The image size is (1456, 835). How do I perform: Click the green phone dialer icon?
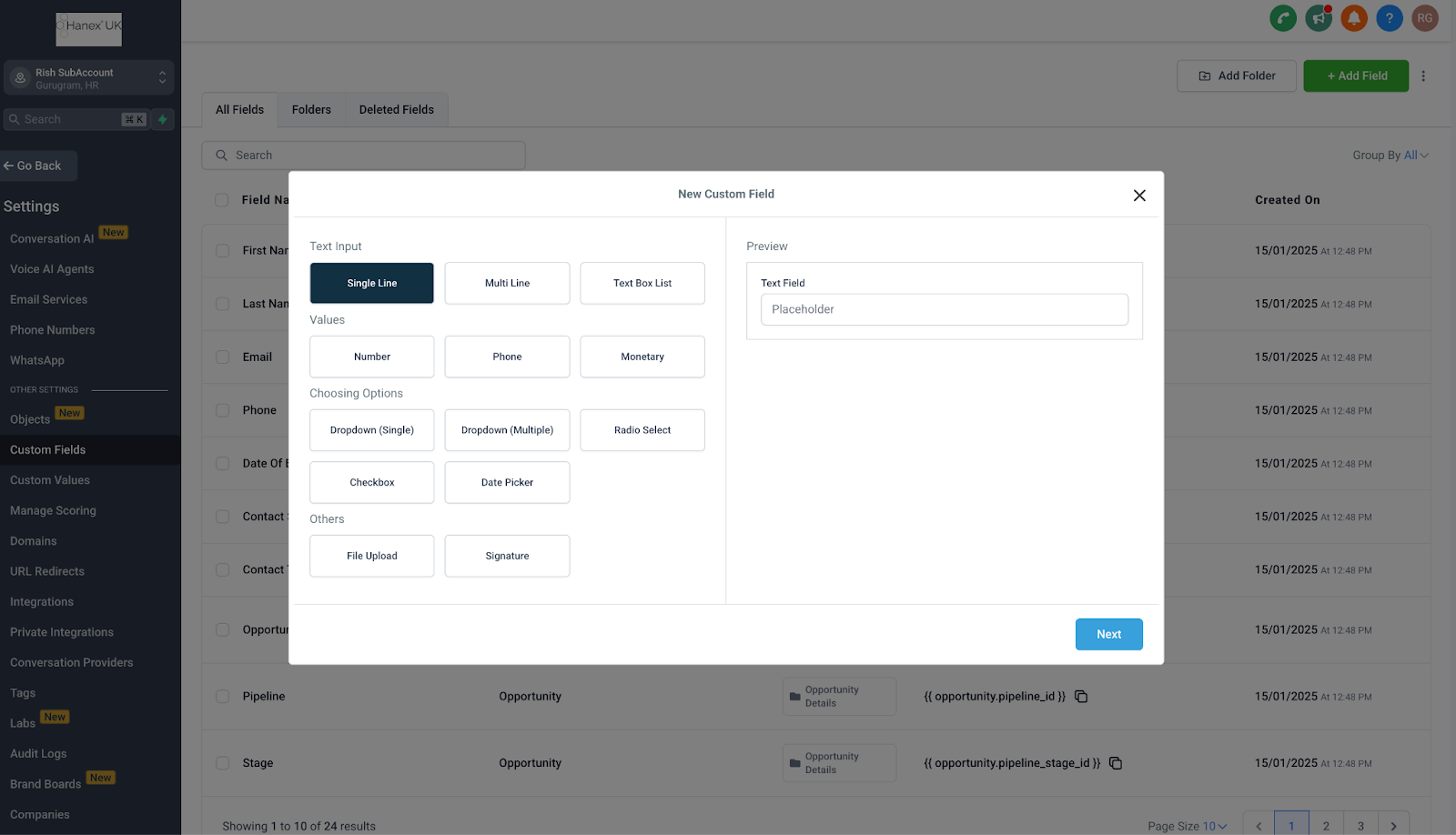click(x=1283, y=18)
